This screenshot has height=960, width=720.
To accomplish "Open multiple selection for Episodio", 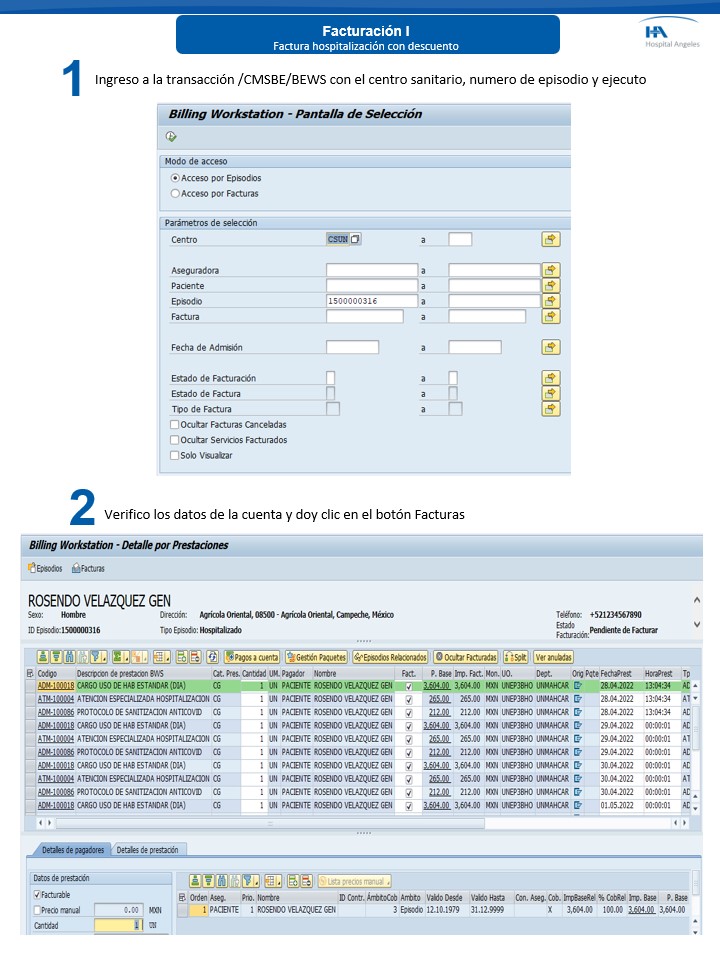I will click(550, 301).
